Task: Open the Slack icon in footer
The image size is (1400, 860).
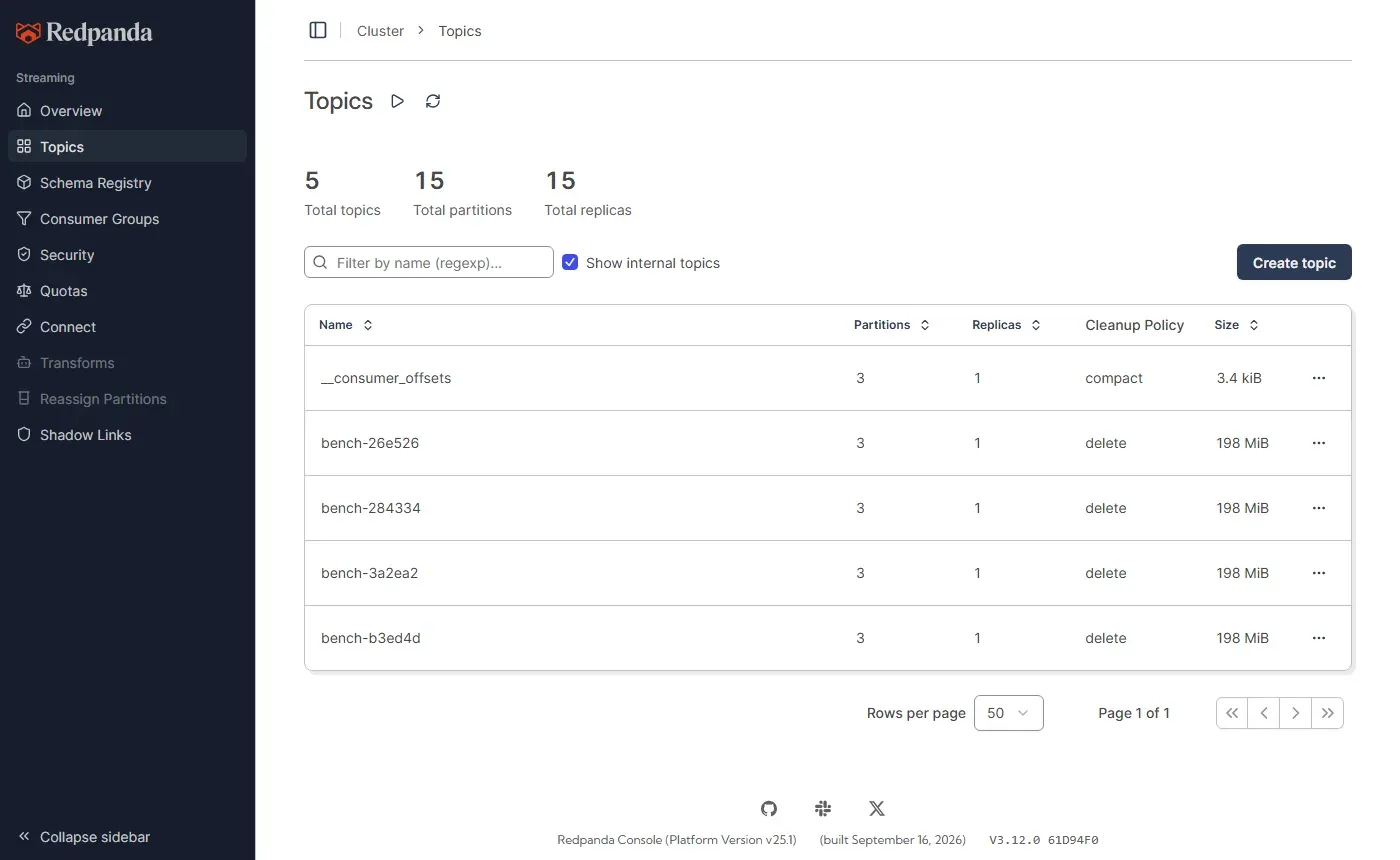Action: [x=823, y=808]
